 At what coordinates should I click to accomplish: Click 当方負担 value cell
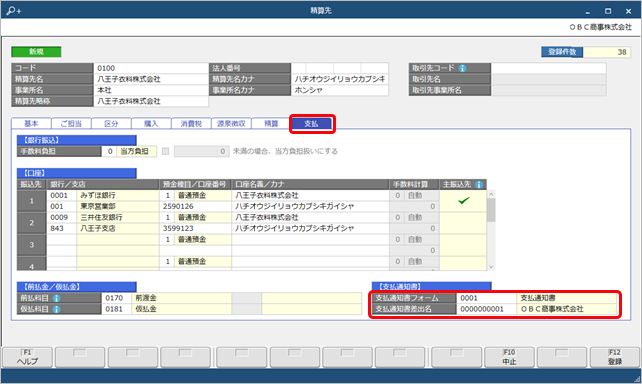pyautogui.click(x=136, y=151)
